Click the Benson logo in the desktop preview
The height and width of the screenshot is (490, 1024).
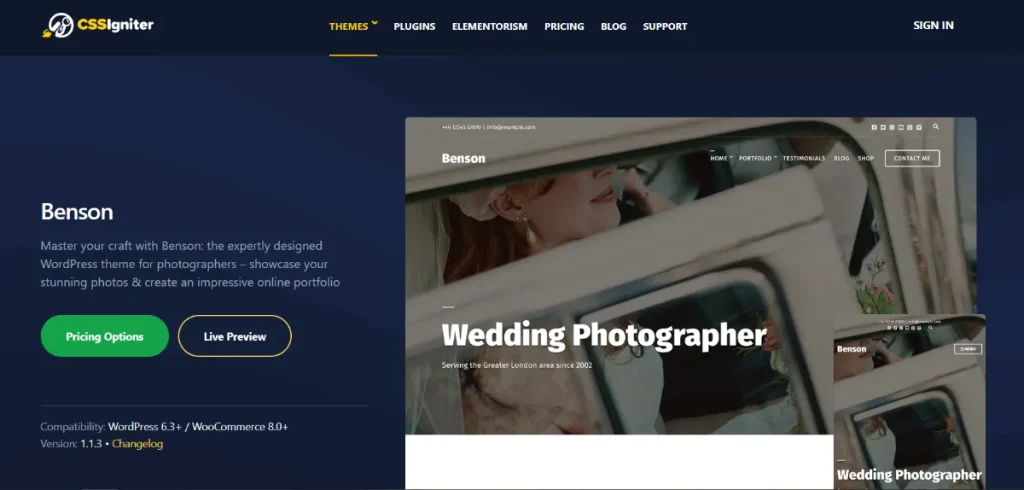pos(463,158)
